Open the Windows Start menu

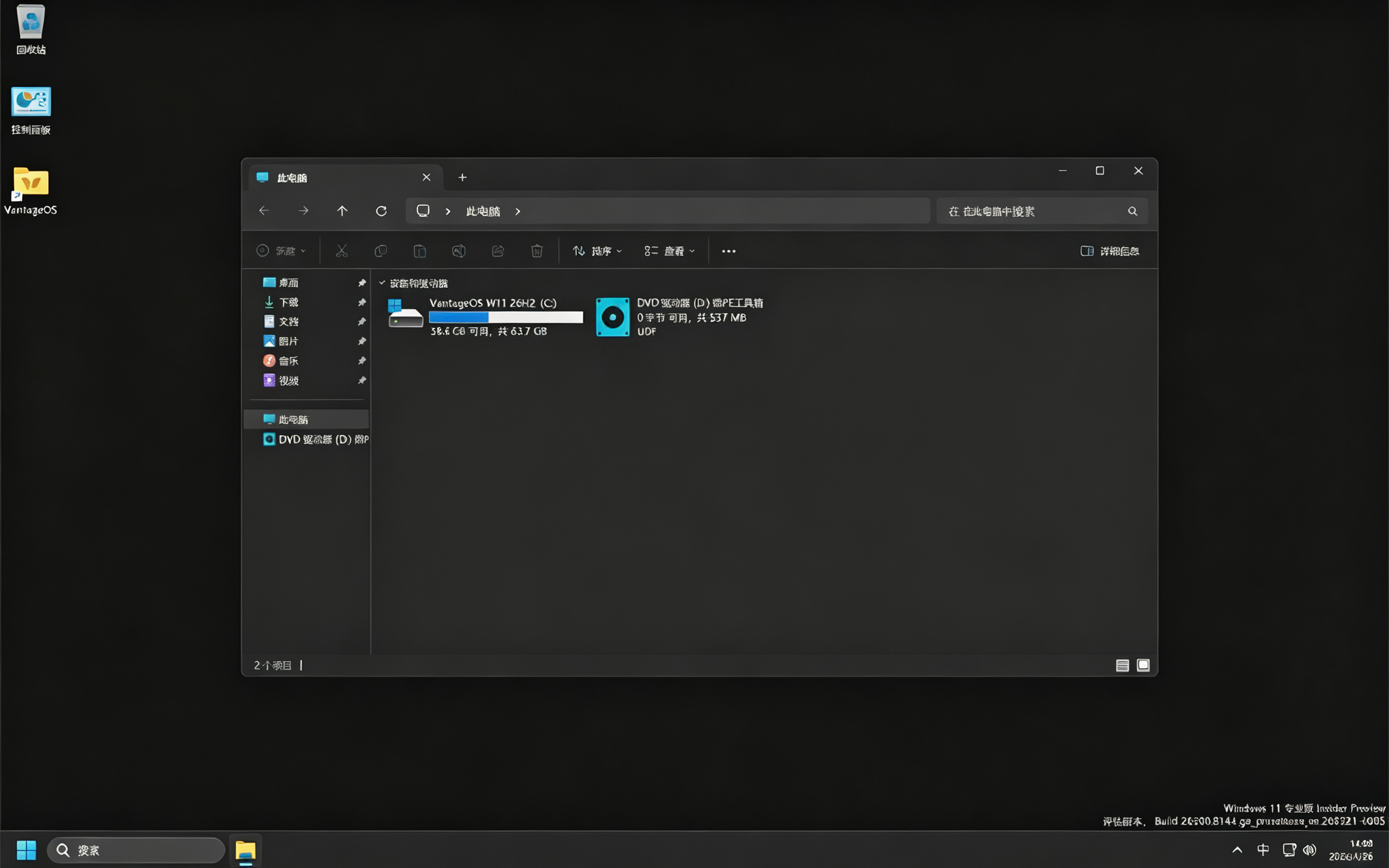tap(27, 850)
